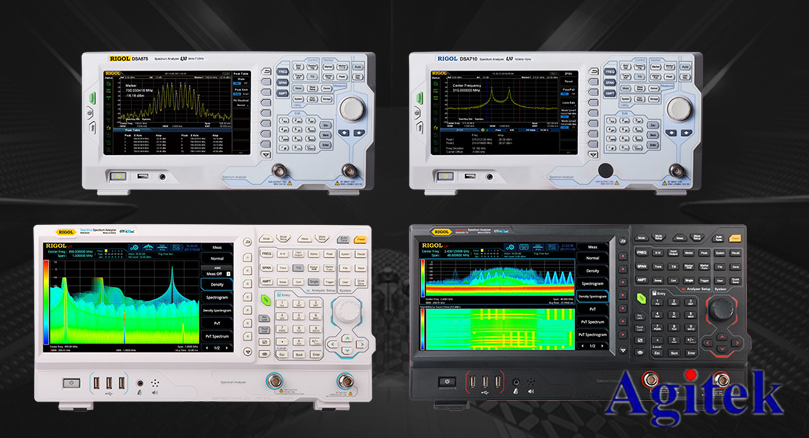Tap left arrow key on white RSA analyzer
The width and height of the screenshot is (809, 438).
(x=334, y=344)
